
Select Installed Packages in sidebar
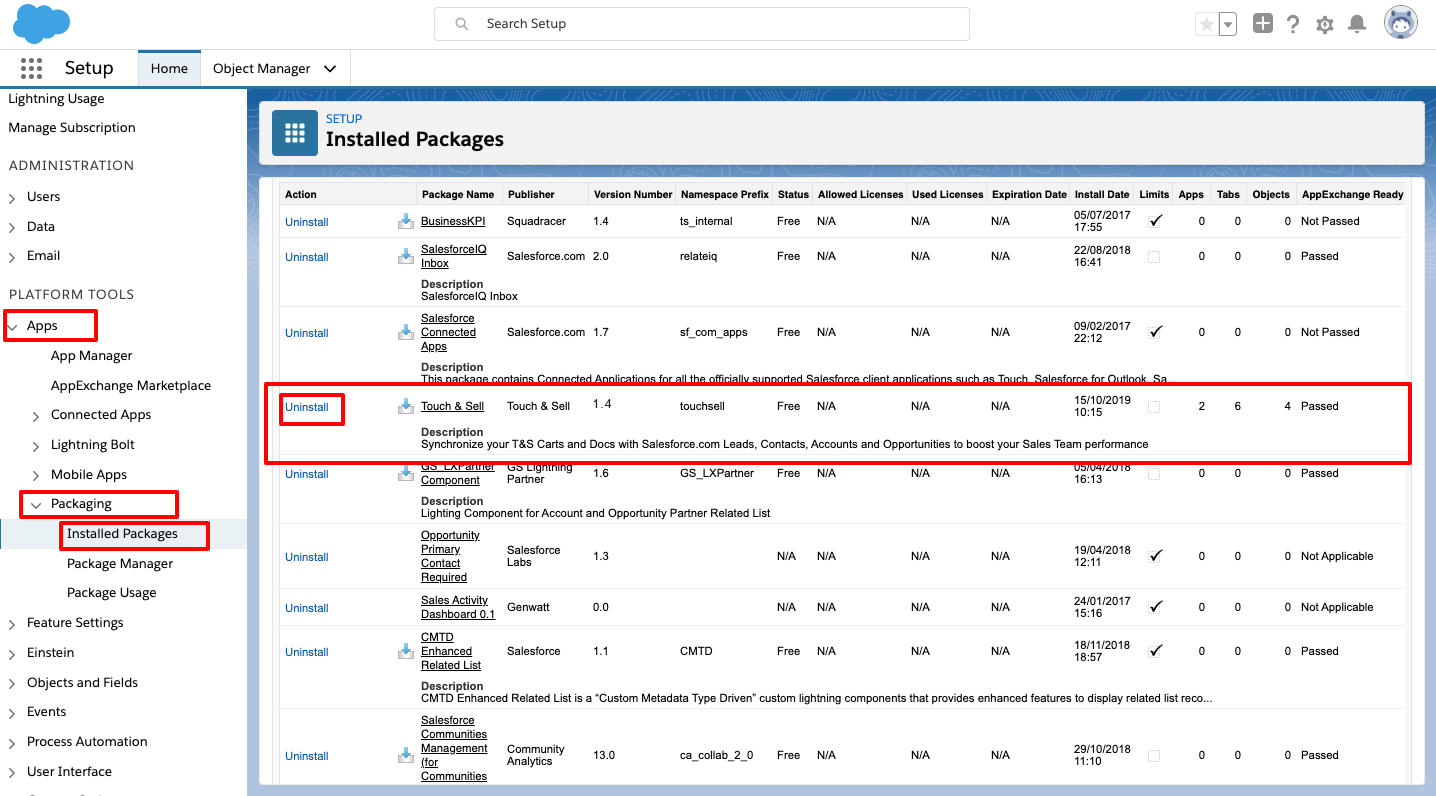(122, 534)
